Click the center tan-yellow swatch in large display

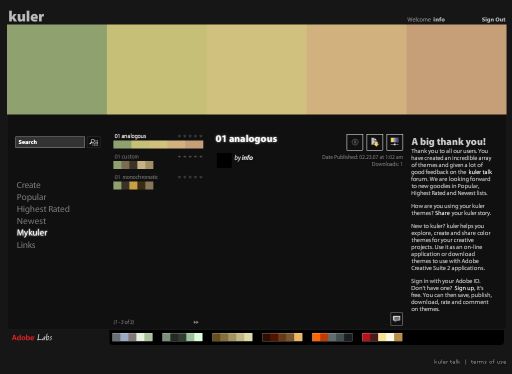pyautogui.click(x=257, y=69)
